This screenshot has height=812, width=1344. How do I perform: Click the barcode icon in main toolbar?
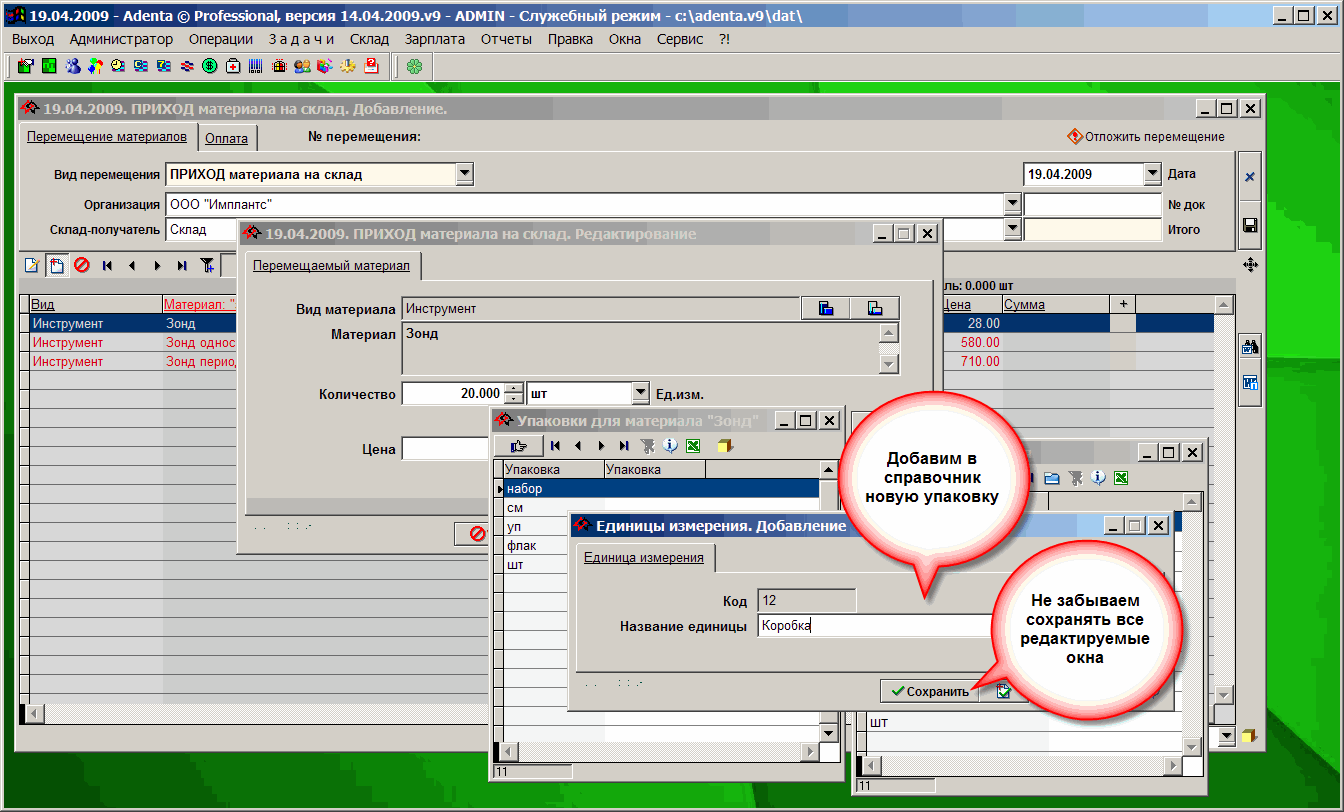point(256,66)
